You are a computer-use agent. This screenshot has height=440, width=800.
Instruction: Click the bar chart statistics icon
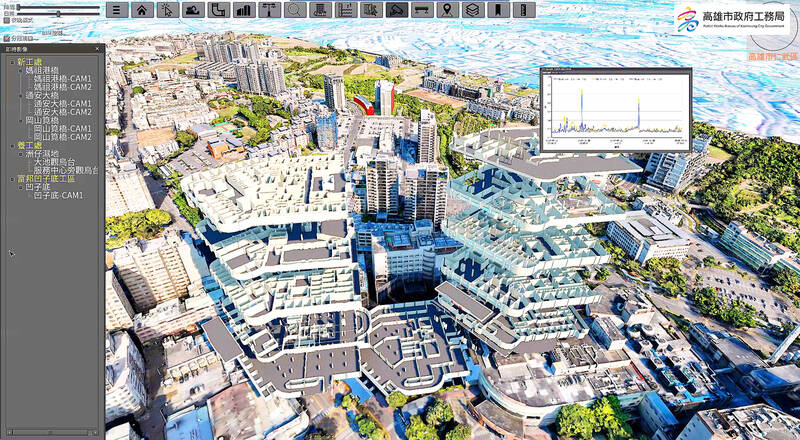tap(243, 10)
